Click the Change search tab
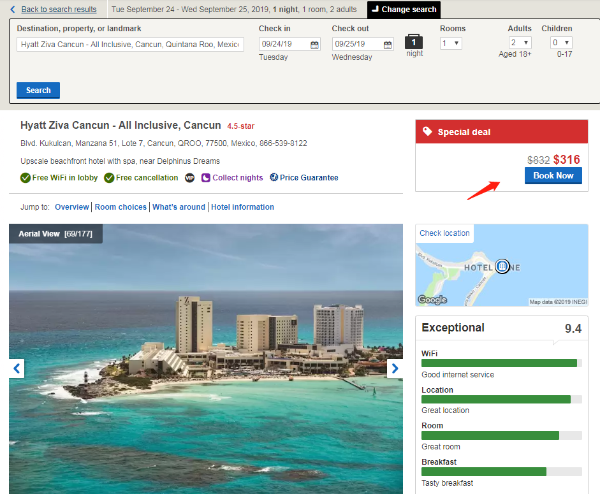This screenshot has height=494, width=600. 404,10
